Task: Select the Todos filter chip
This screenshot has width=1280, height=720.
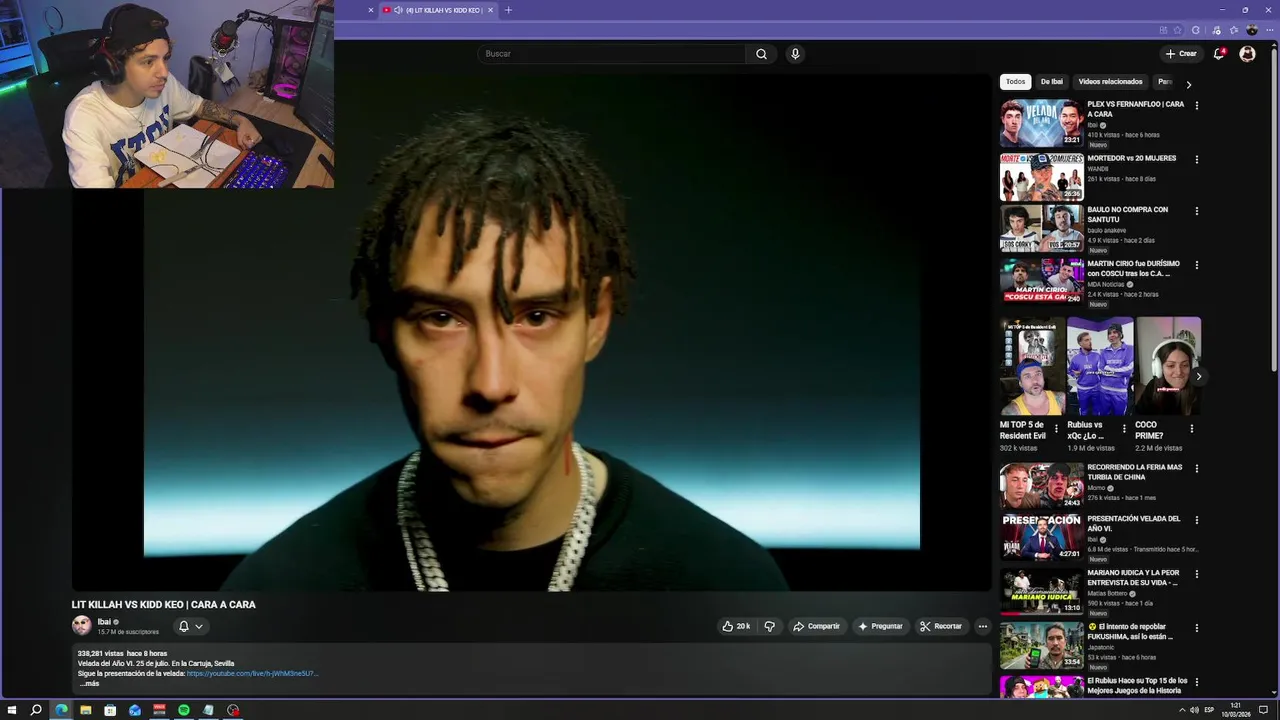Action: click(1016, 82)
